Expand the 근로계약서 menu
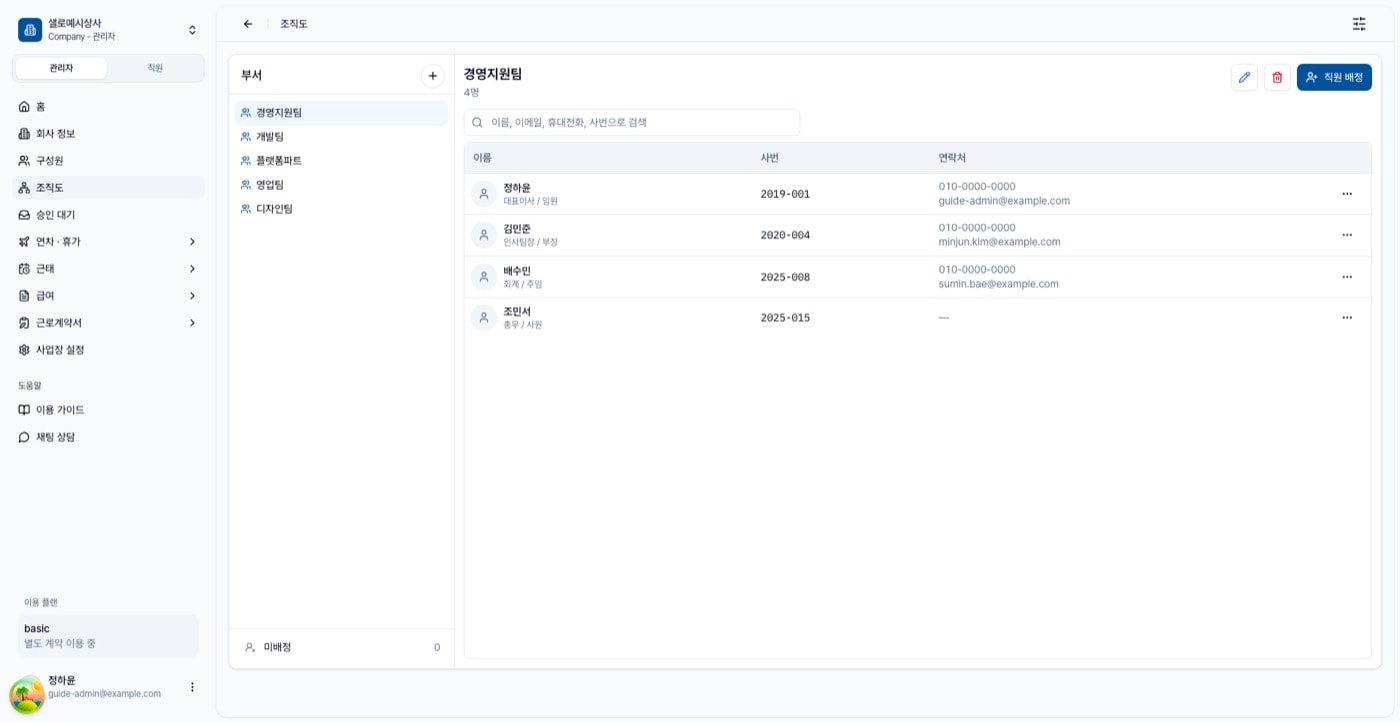Screen dimensions: 1400x723 pos(108,323)
